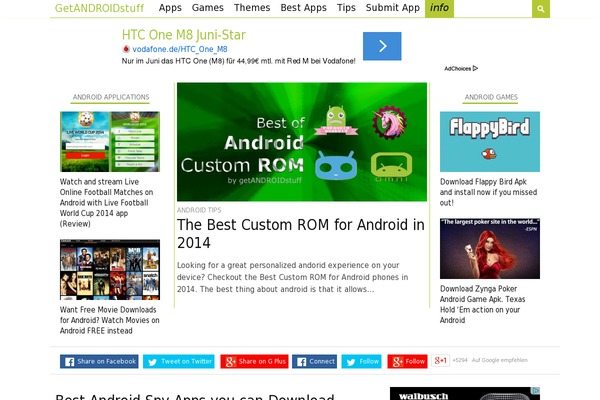Screen dimensions: 600x400
Task: Open the Best Apps menu
Action: click(x=303, y=8)
